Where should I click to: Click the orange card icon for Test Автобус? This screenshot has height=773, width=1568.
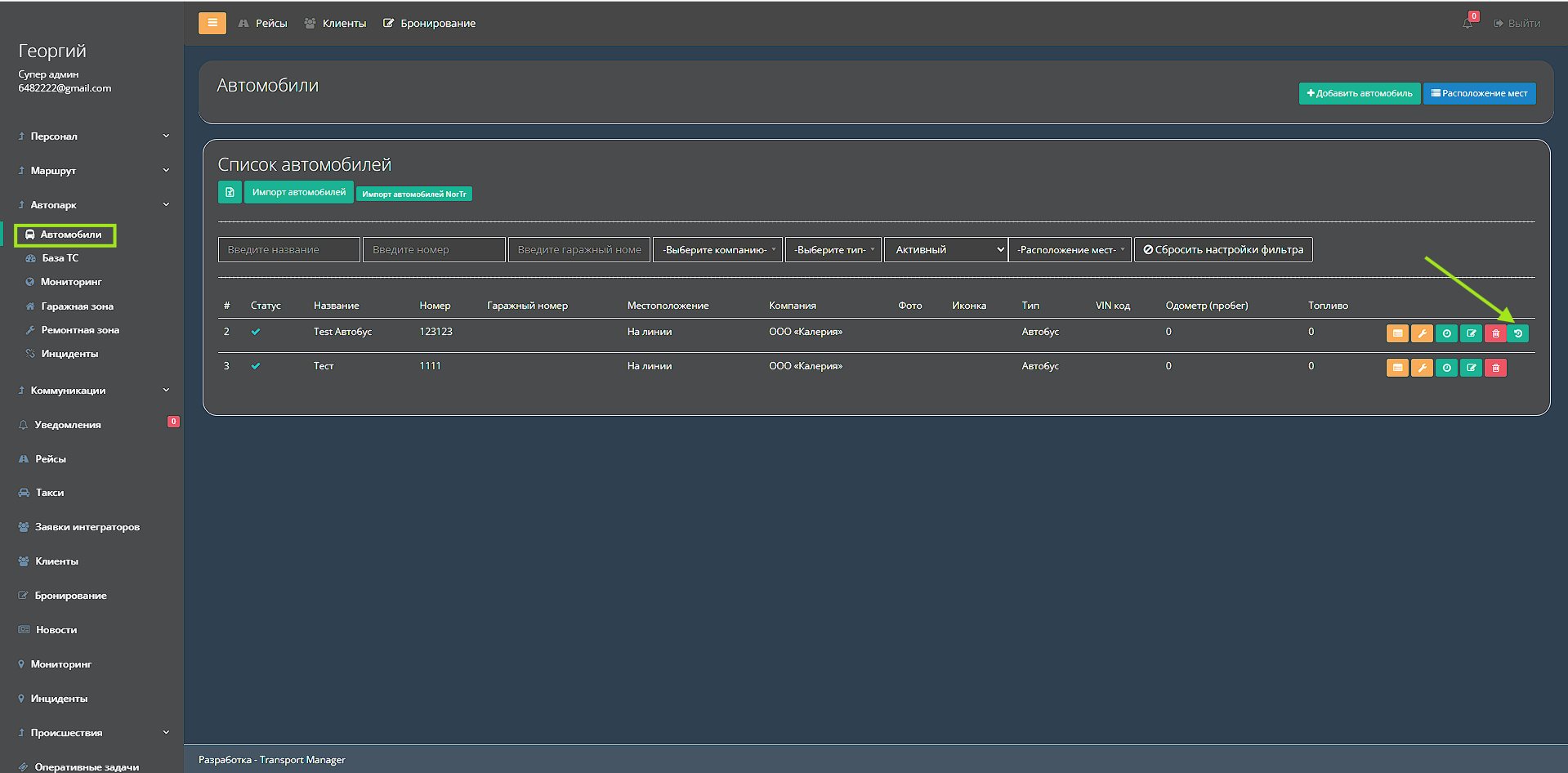pyautogui.click(x=1397, y=333)
